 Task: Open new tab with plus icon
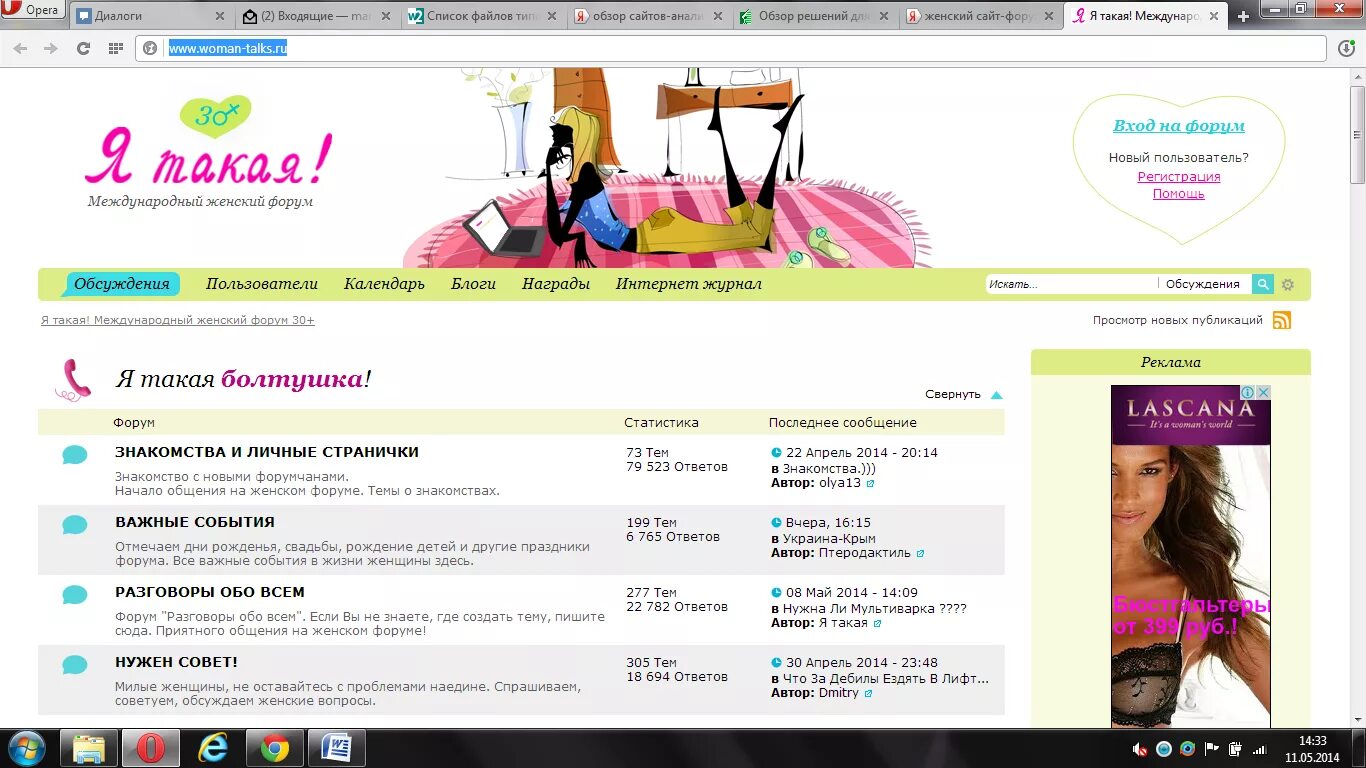pyautogui.click(x=1243, y=16)
